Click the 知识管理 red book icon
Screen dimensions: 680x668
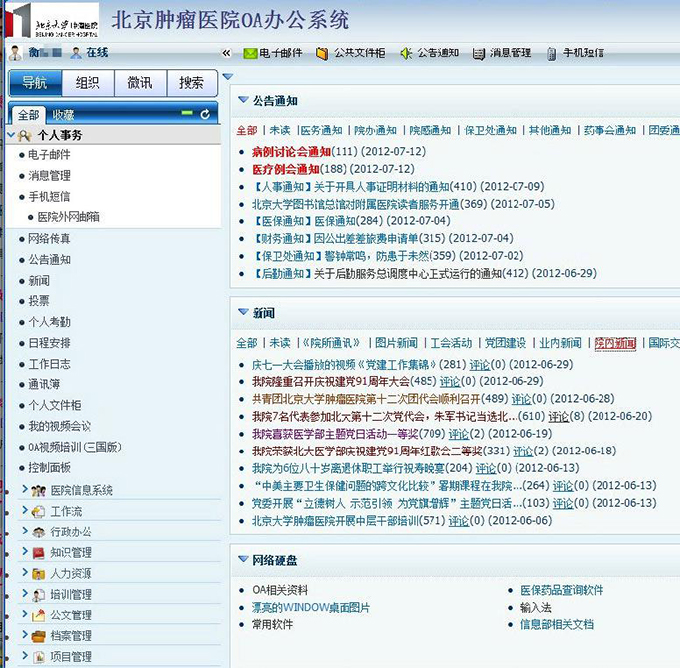click(x=38, y=553)
